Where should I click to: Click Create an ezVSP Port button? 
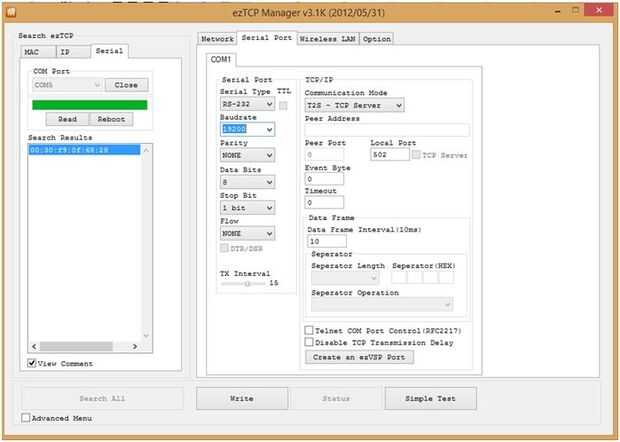click(x=359, y=357)
